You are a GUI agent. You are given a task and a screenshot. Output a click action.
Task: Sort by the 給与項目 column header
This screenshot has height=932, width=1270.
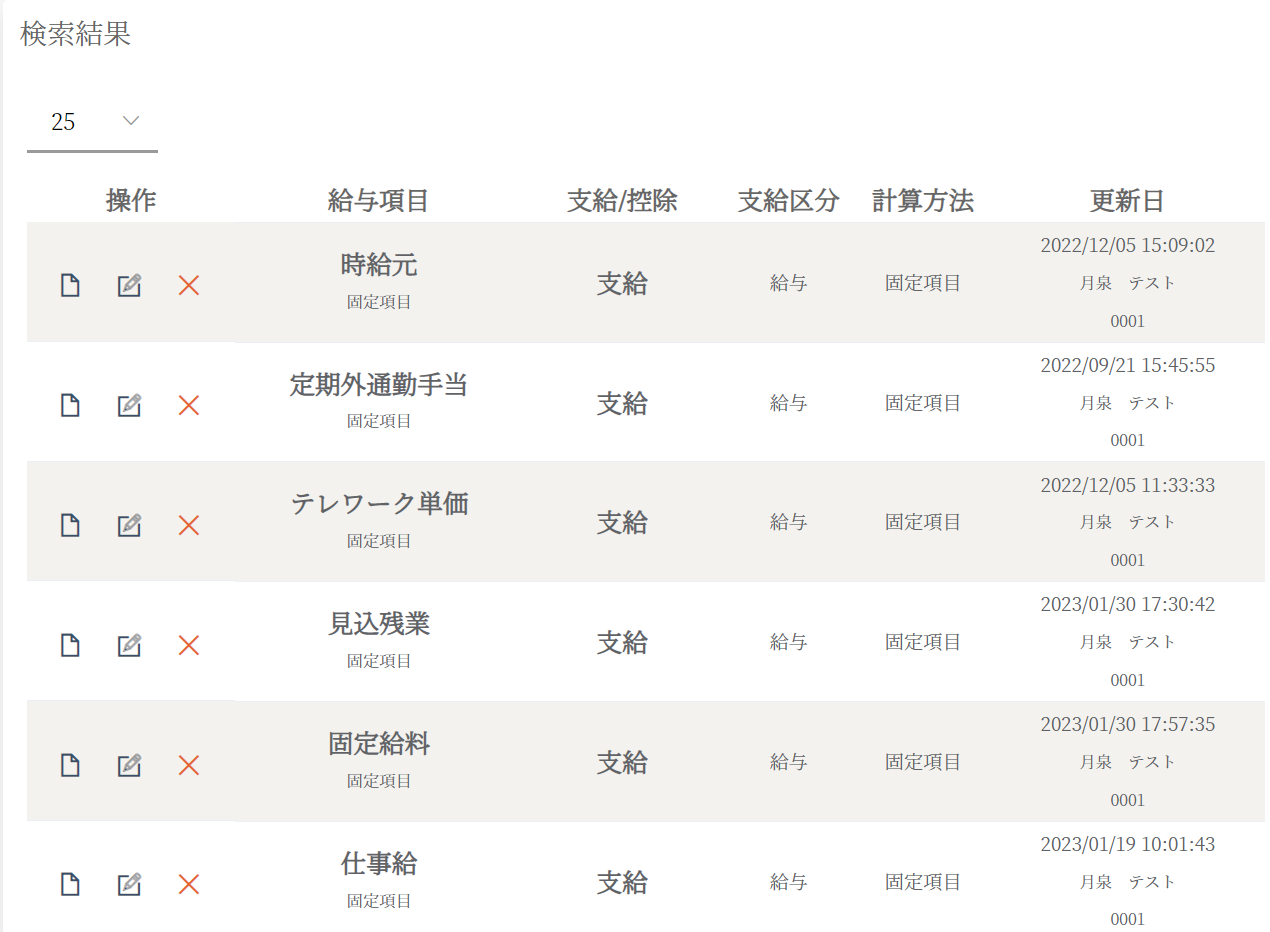click(378, 201)
